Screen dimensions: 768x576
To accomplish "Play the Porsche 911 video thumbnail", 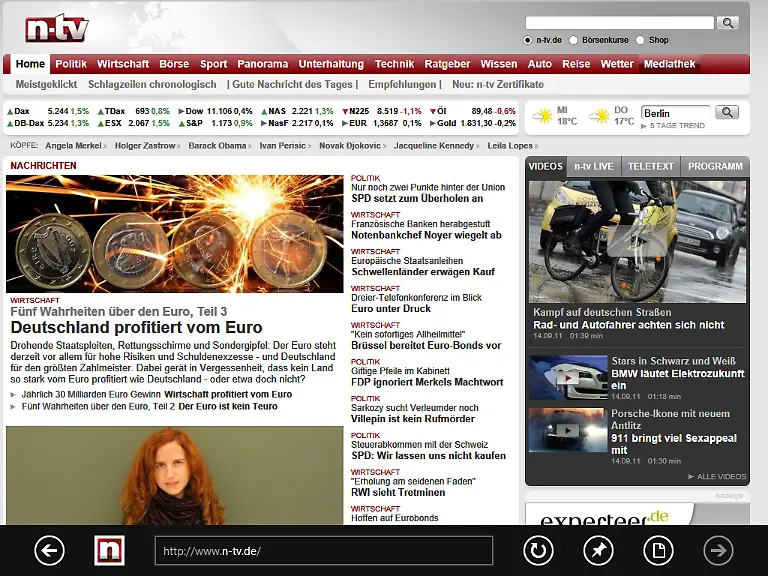I will 568,430.
